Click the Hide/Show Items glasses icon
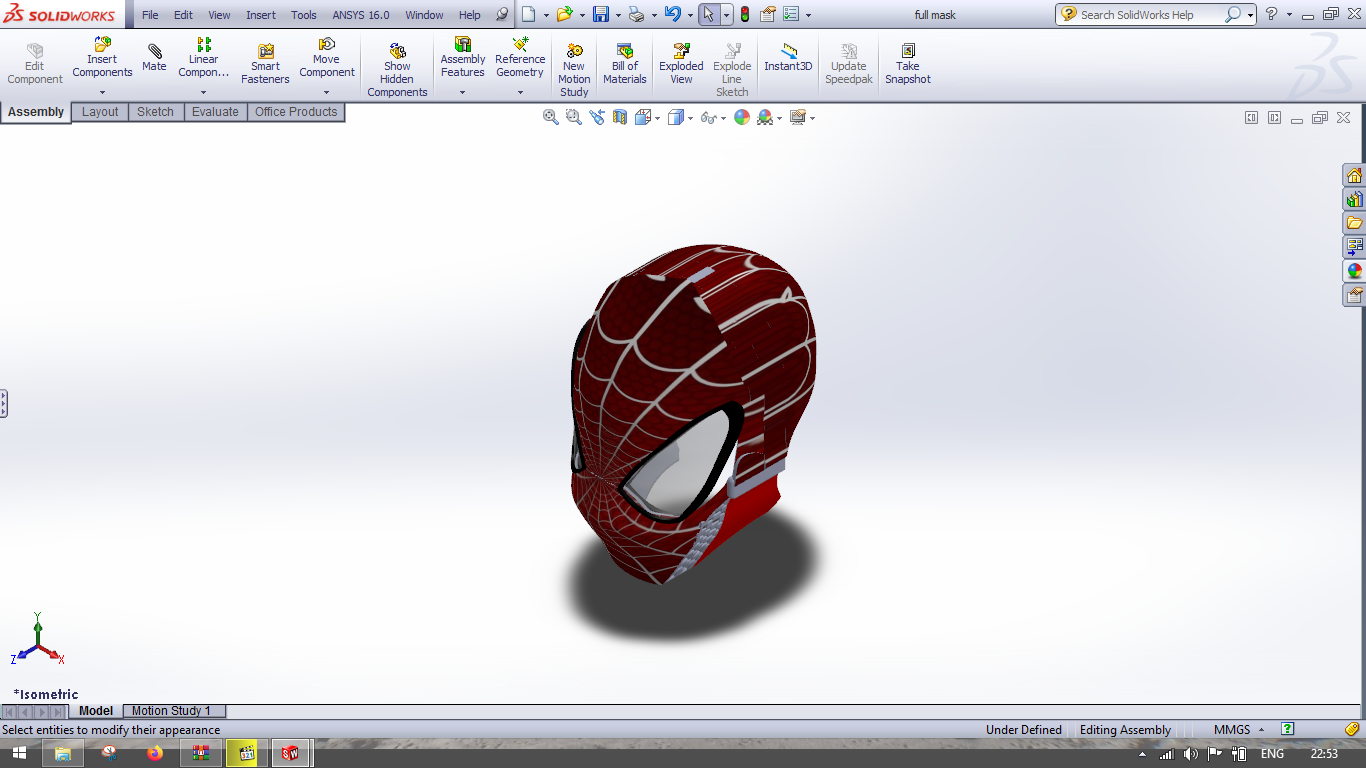1366x768 pixels. 709,117
